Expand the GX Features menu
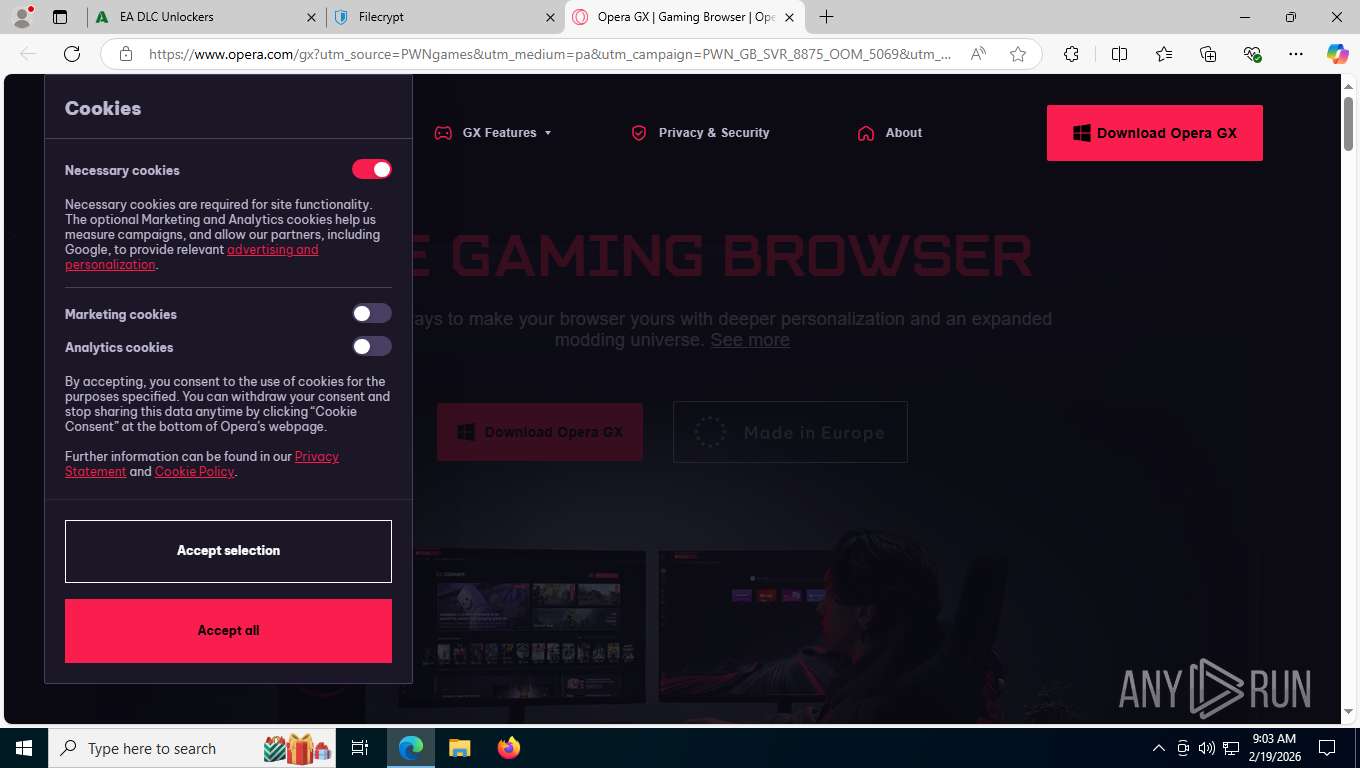This screenshot has height=768, width=1360. (493, 133)
